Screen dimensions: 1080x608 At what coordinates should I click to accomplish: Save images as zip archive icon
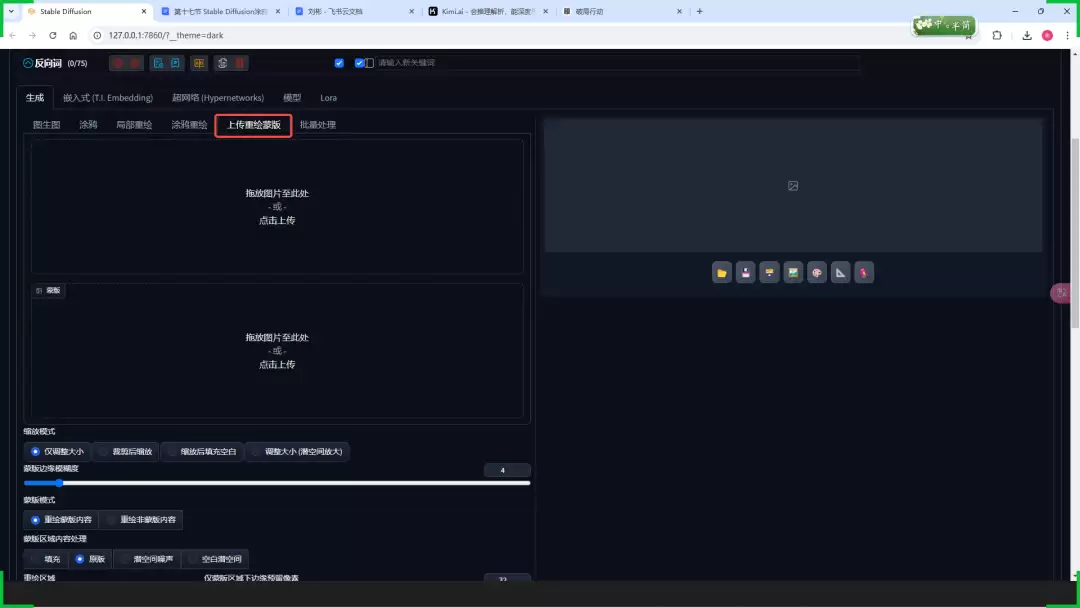click(769, 272)
